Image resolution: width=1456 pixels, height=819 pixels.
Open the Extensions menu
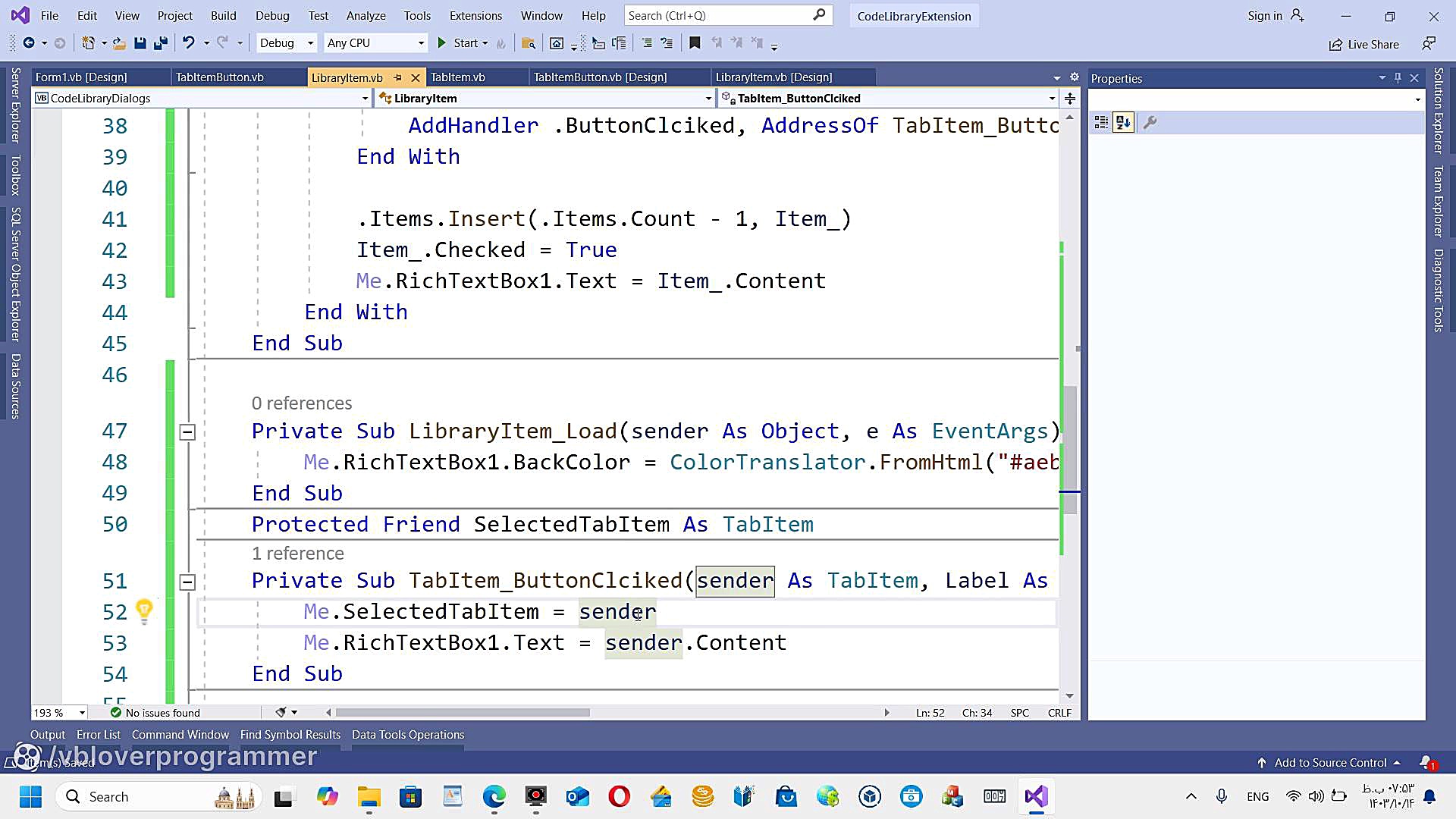(x=475, y=15)
